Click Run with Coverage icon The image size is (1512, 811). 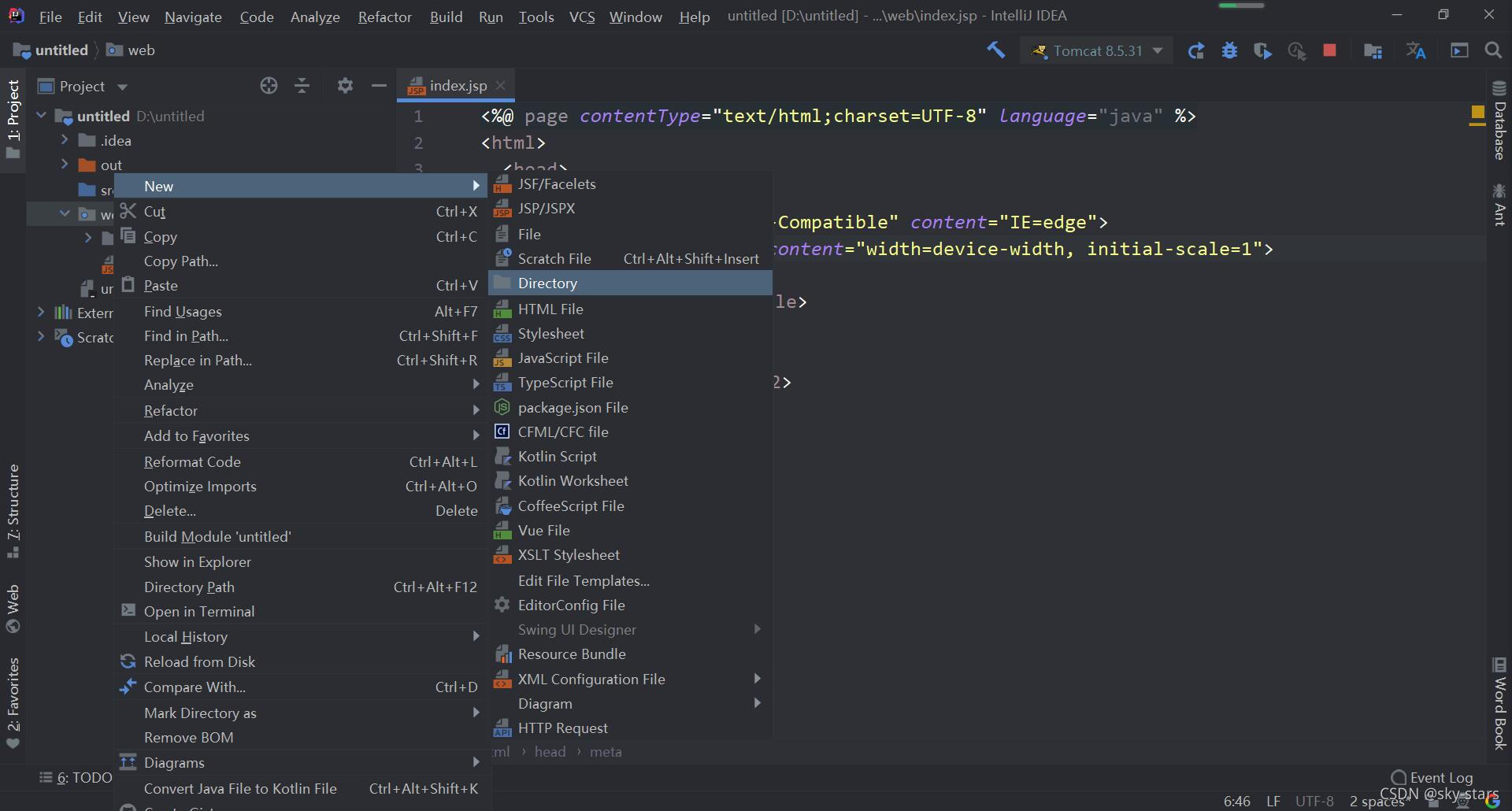1262,50
